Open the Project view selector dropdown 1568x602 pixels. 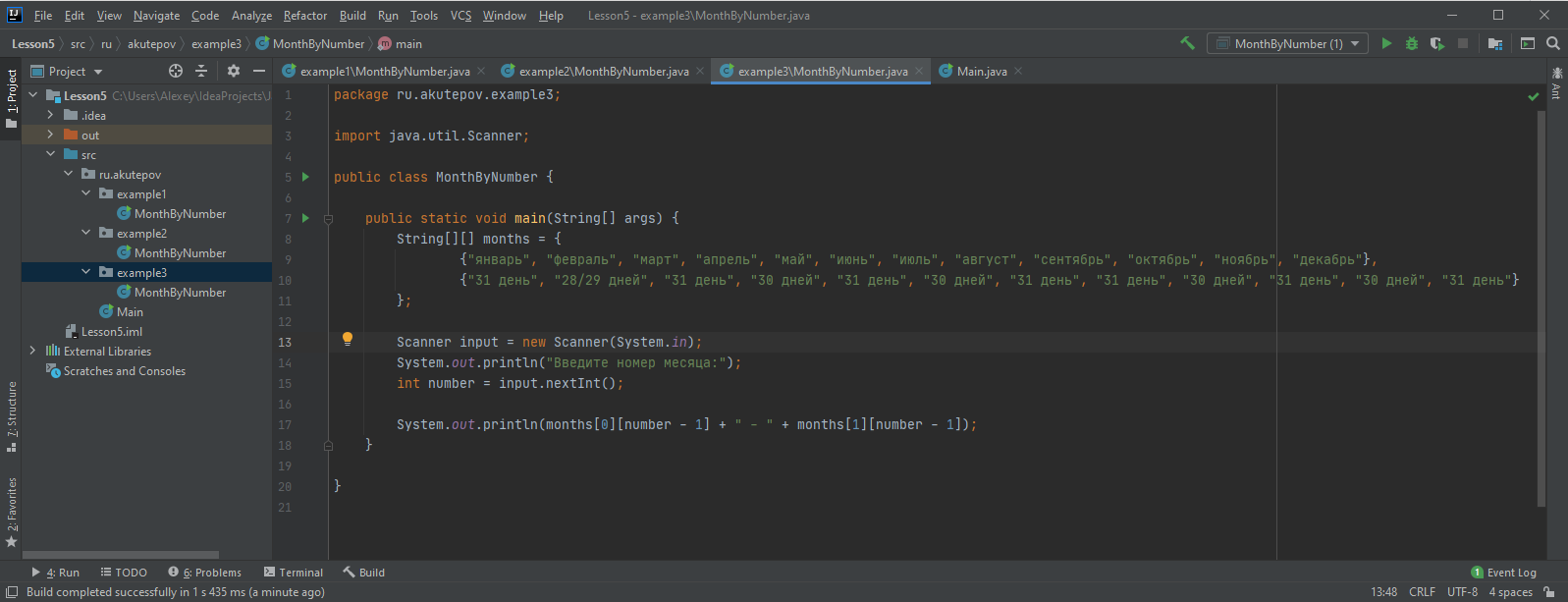pos(67,71)
